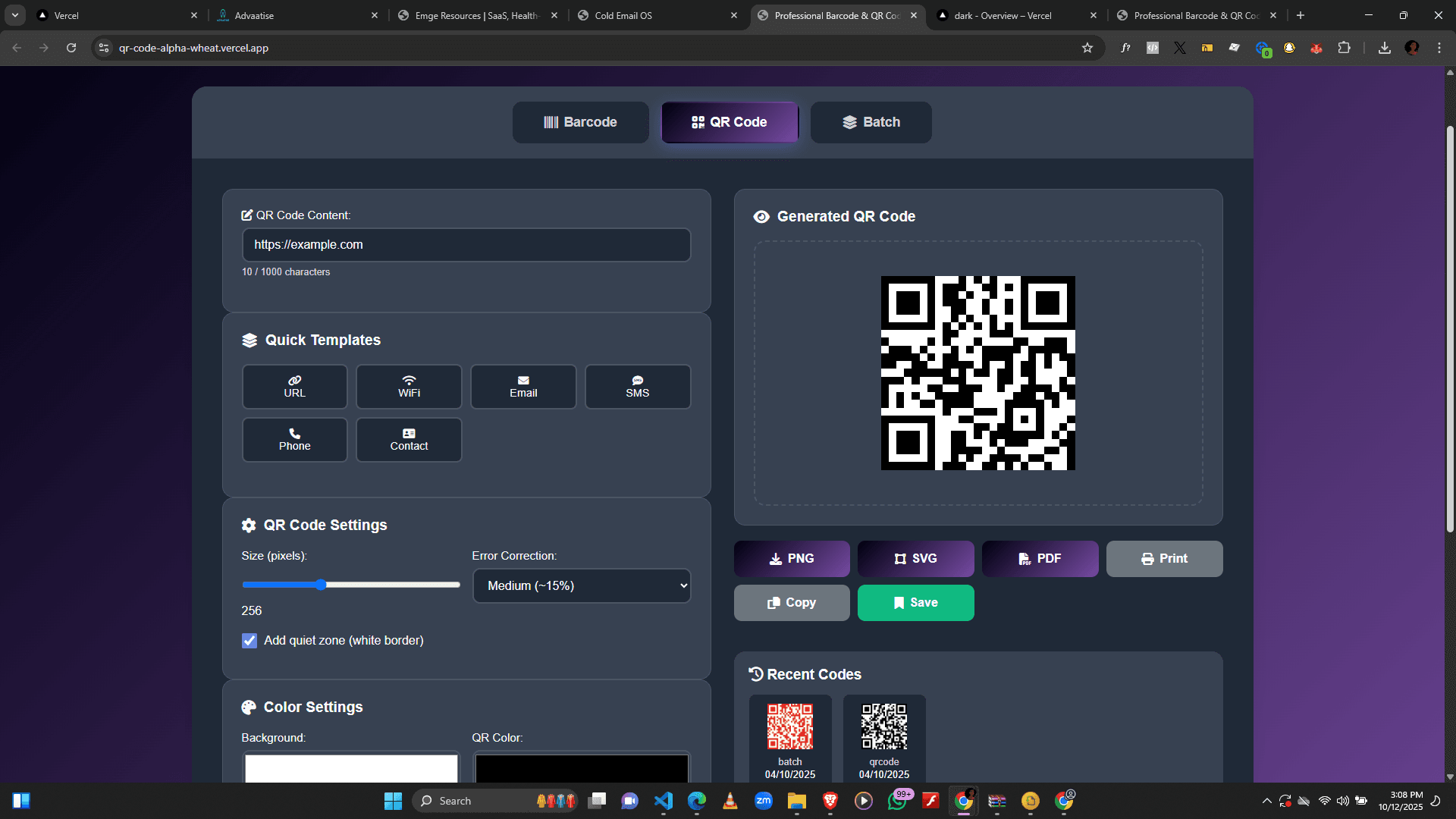This screenshot has height=819, width=1456.
Task: Download the code as PNG
Action: pyautogui.click(x=792, y=559)
